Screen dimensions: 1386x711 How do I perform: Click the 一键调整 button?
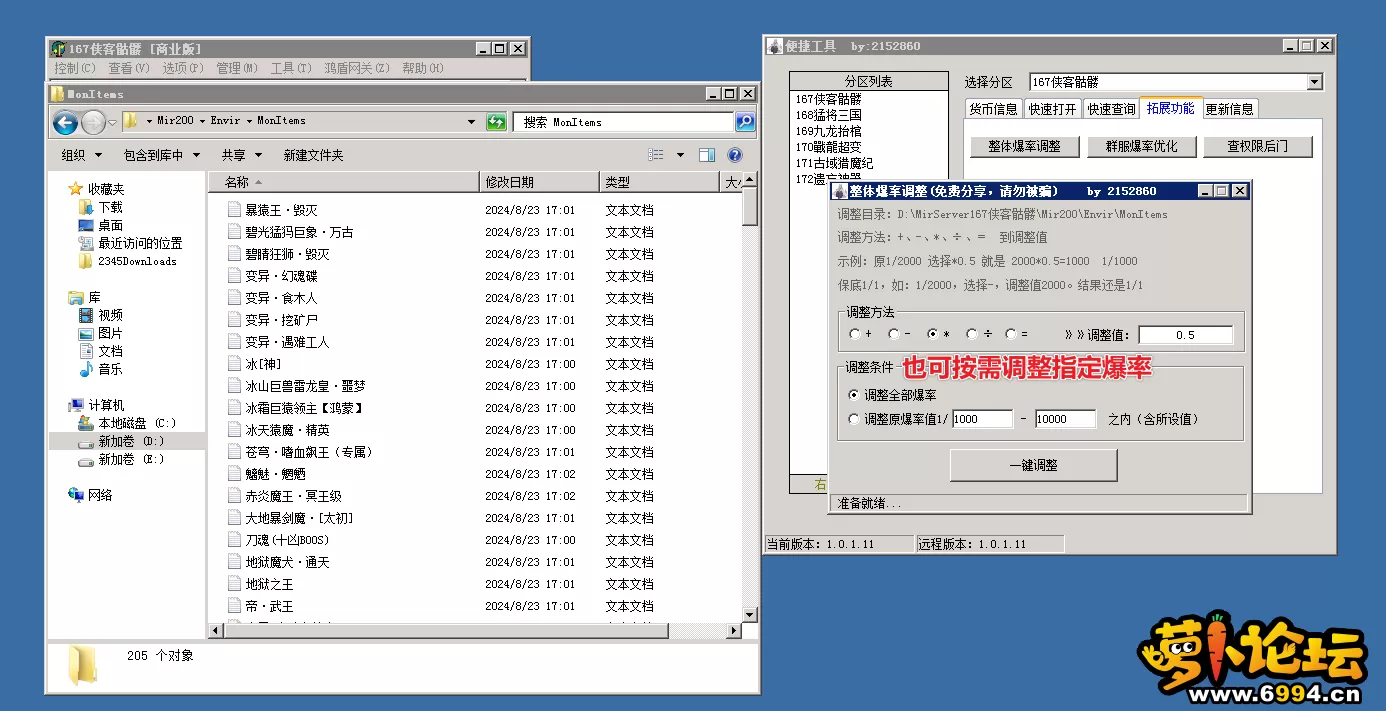(1033, 465)
